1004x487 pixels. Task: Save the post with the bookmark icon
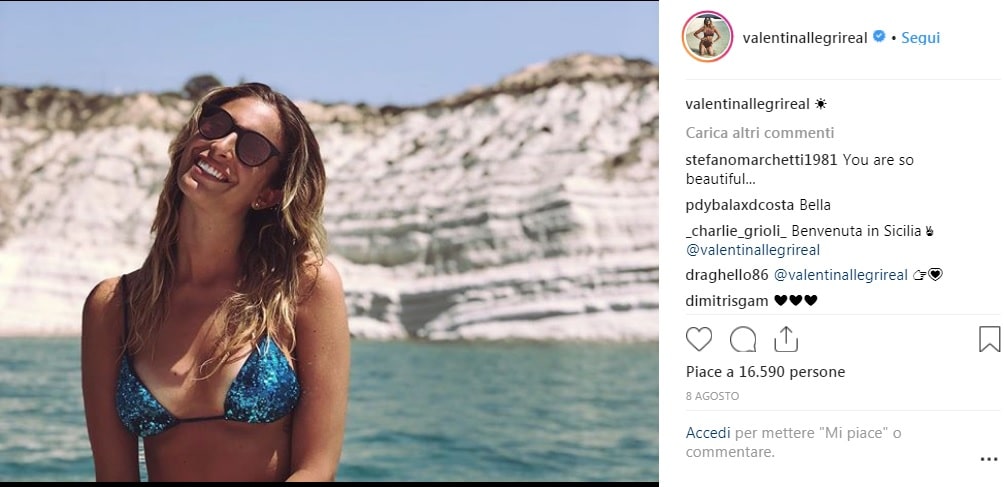(988, 340)
